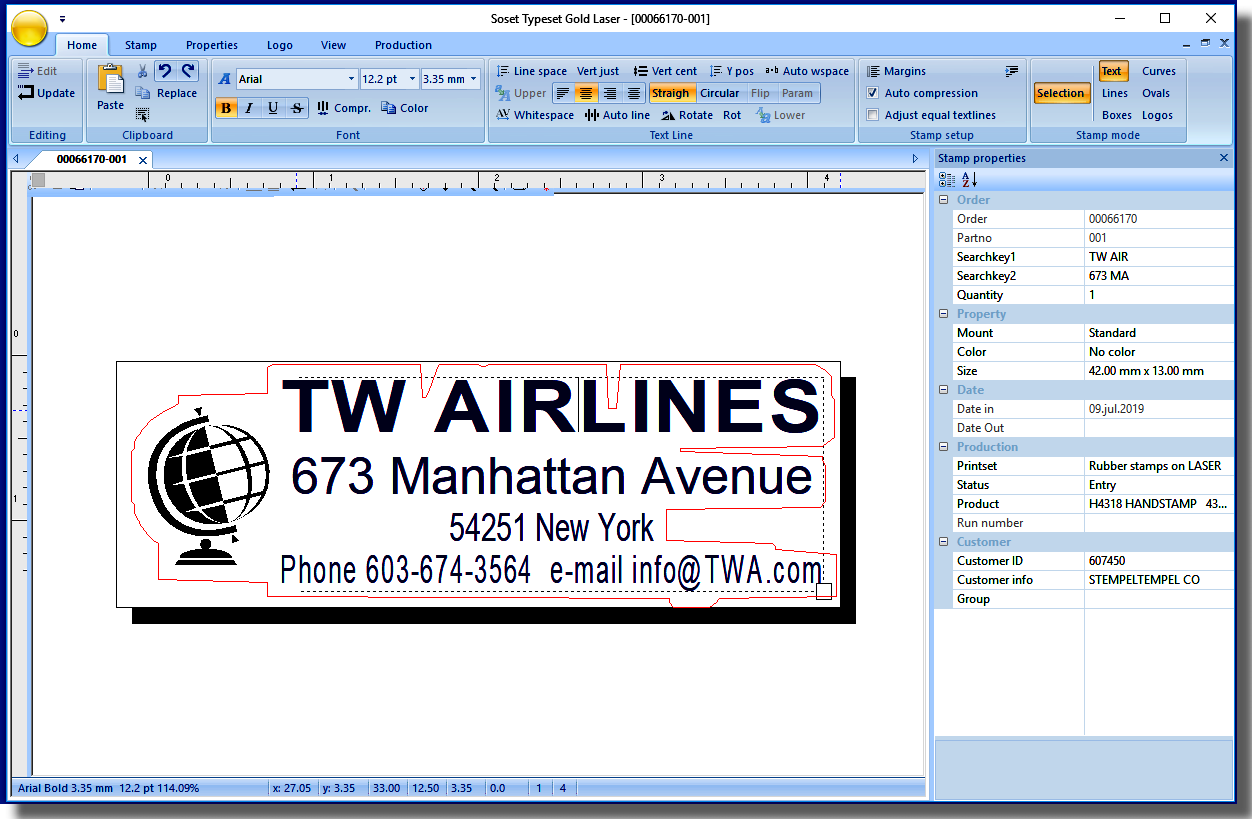Click the Cut scissors icon
This screenshot has width=1252, height=819.
tap(142, 71)
